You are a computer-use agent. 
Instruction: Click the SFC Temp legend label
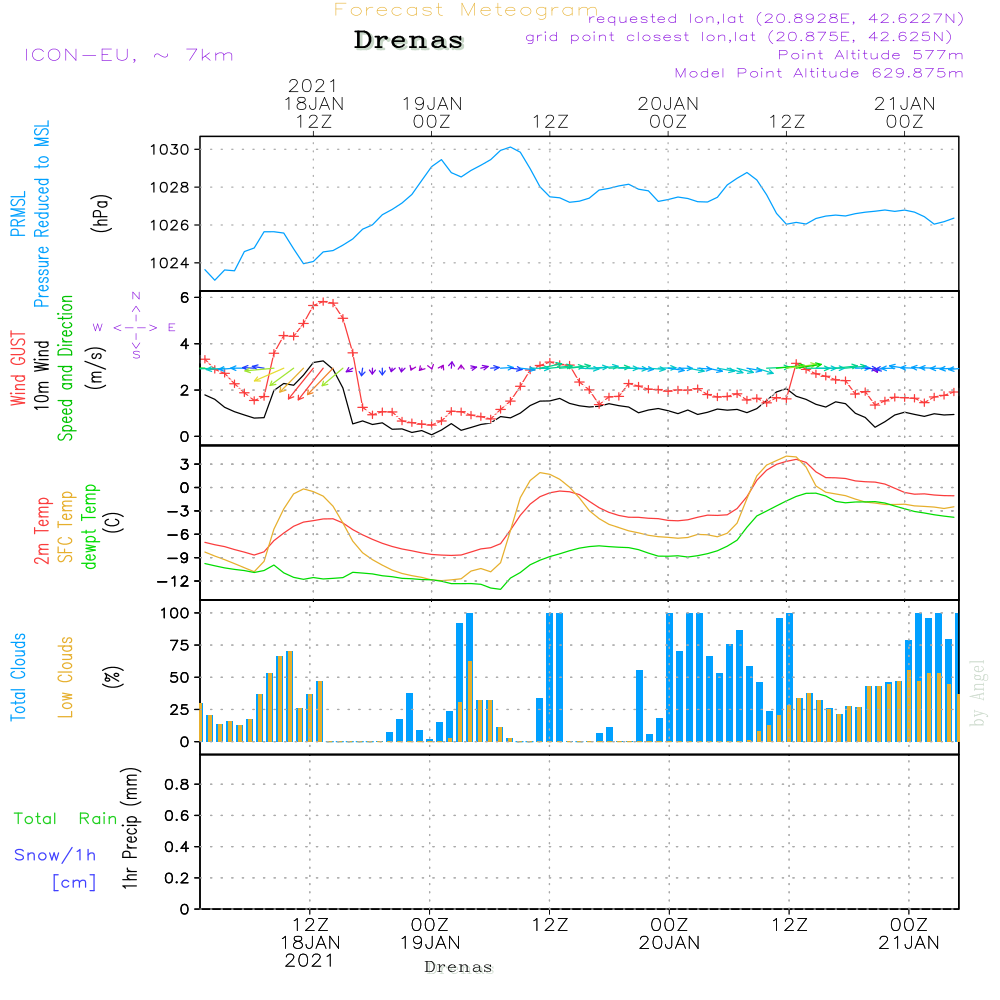(x=66, y=527)
